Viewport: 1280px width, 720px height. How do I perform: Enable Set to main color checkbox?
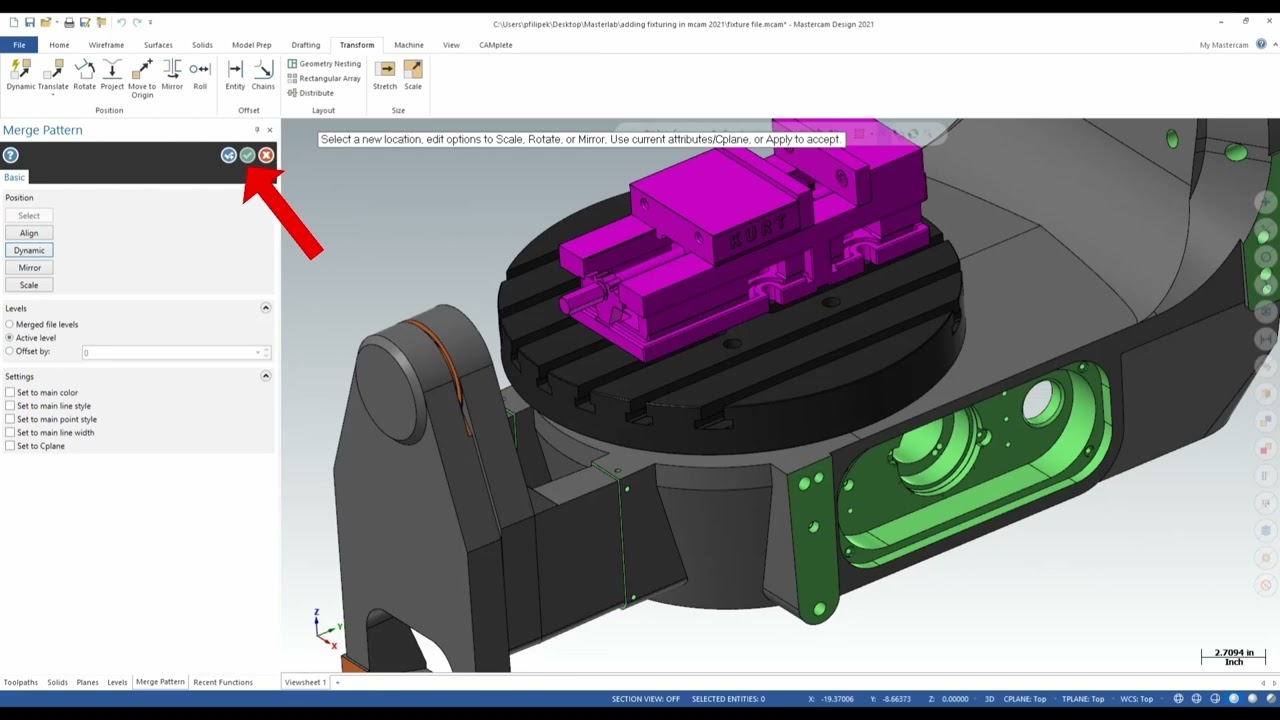point(10,392)
